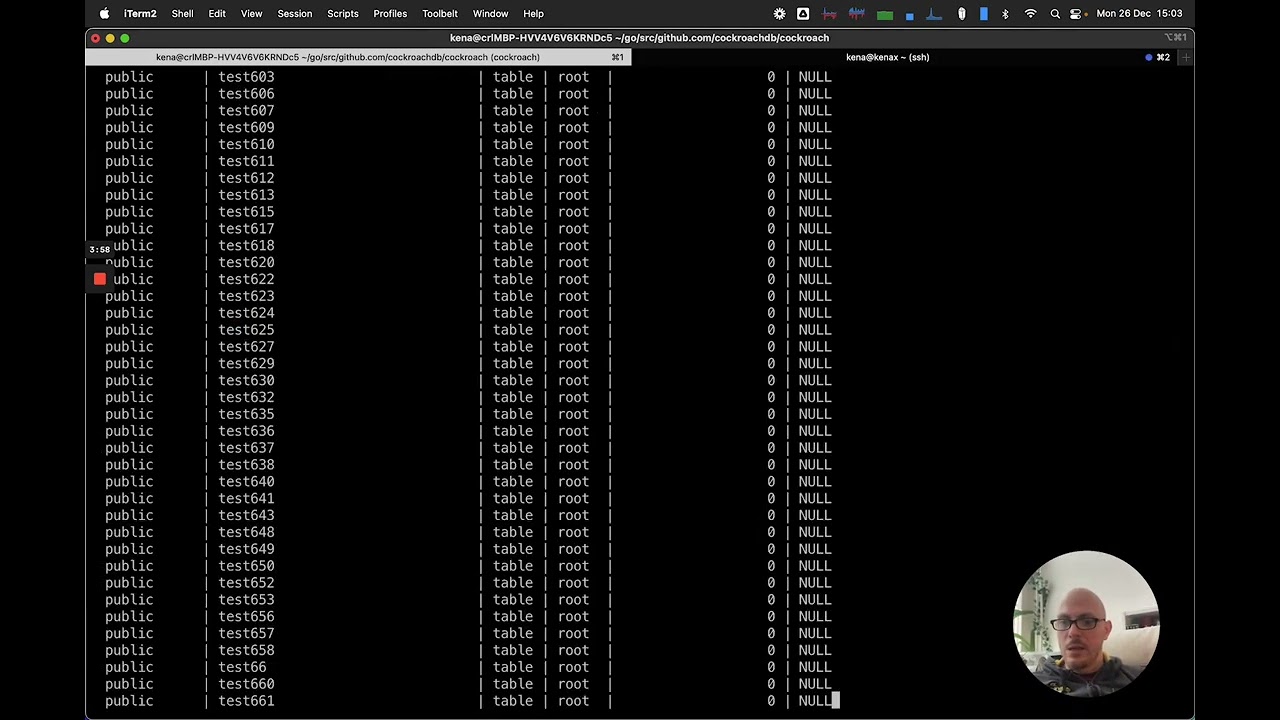Open the Scripts menu
1280x720 pixels.
(343, 14)
